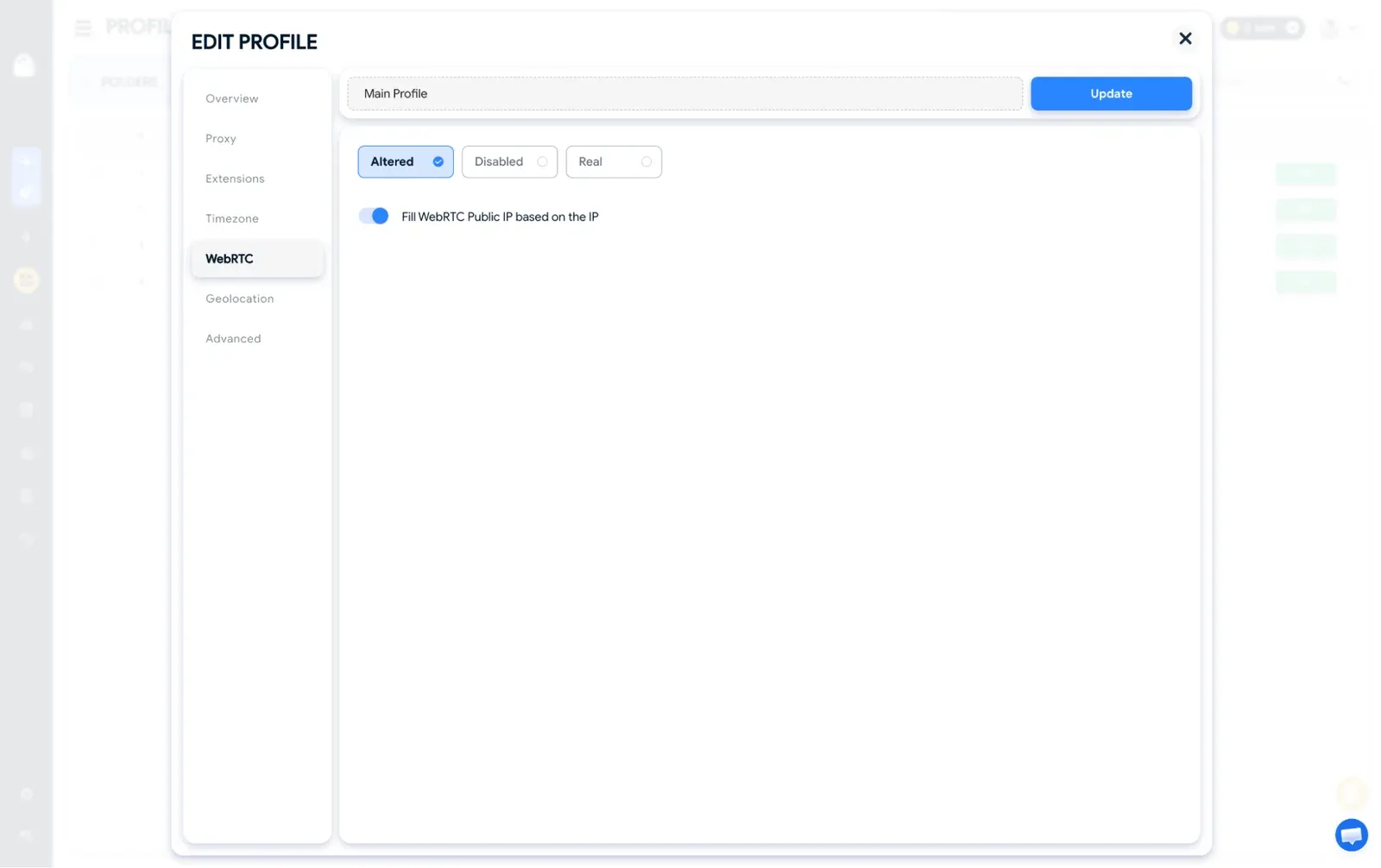Open the WebRTC section
The height and width of the screenshot is (868, 1381).
(x=257, y=259)
